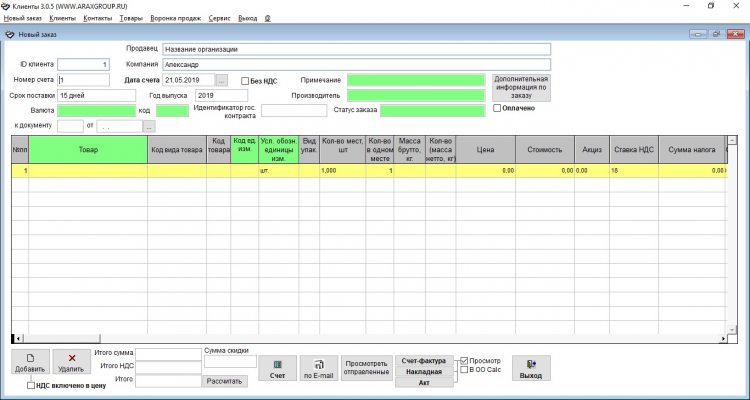Click the Счет-фактура button
The height and width of the screenshot is (400, 750).
pos(423,360)
